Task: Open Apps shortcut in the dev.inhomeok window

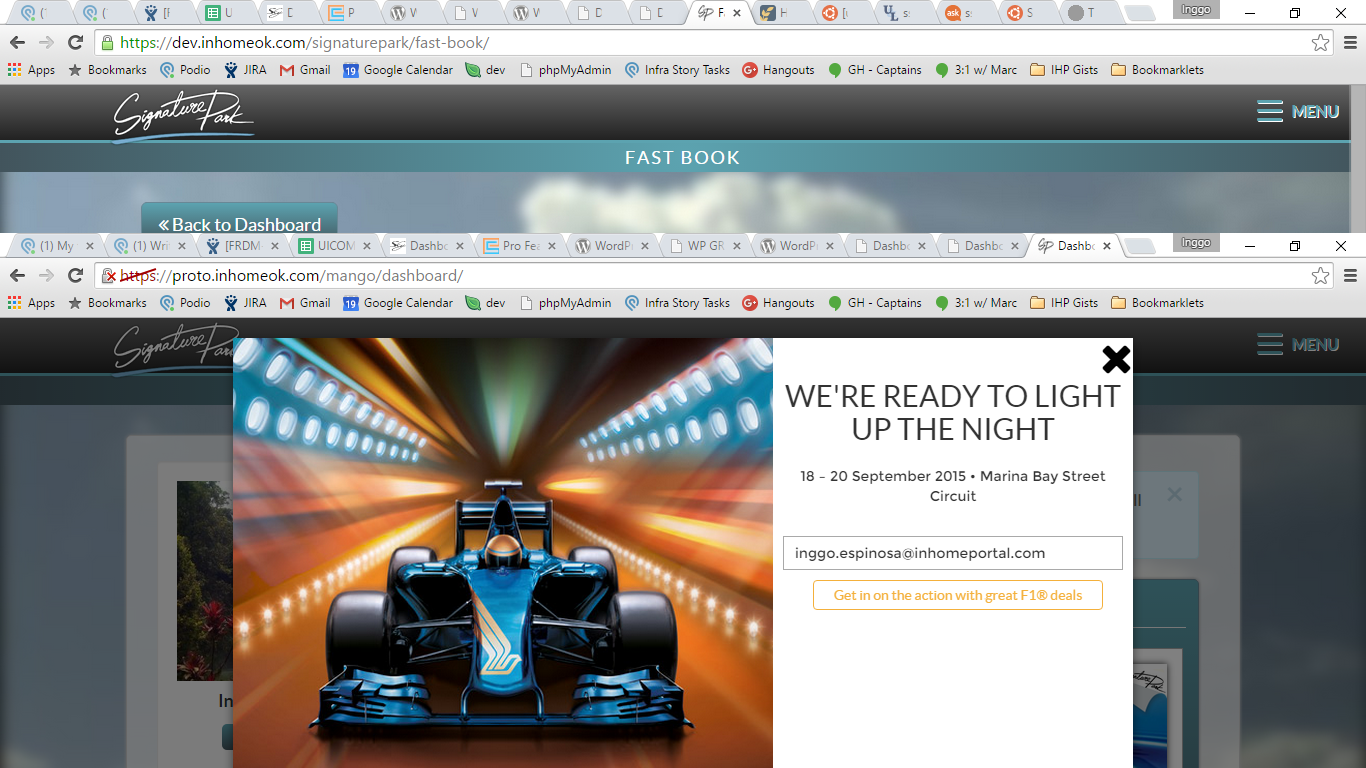Action: [32, 70]
